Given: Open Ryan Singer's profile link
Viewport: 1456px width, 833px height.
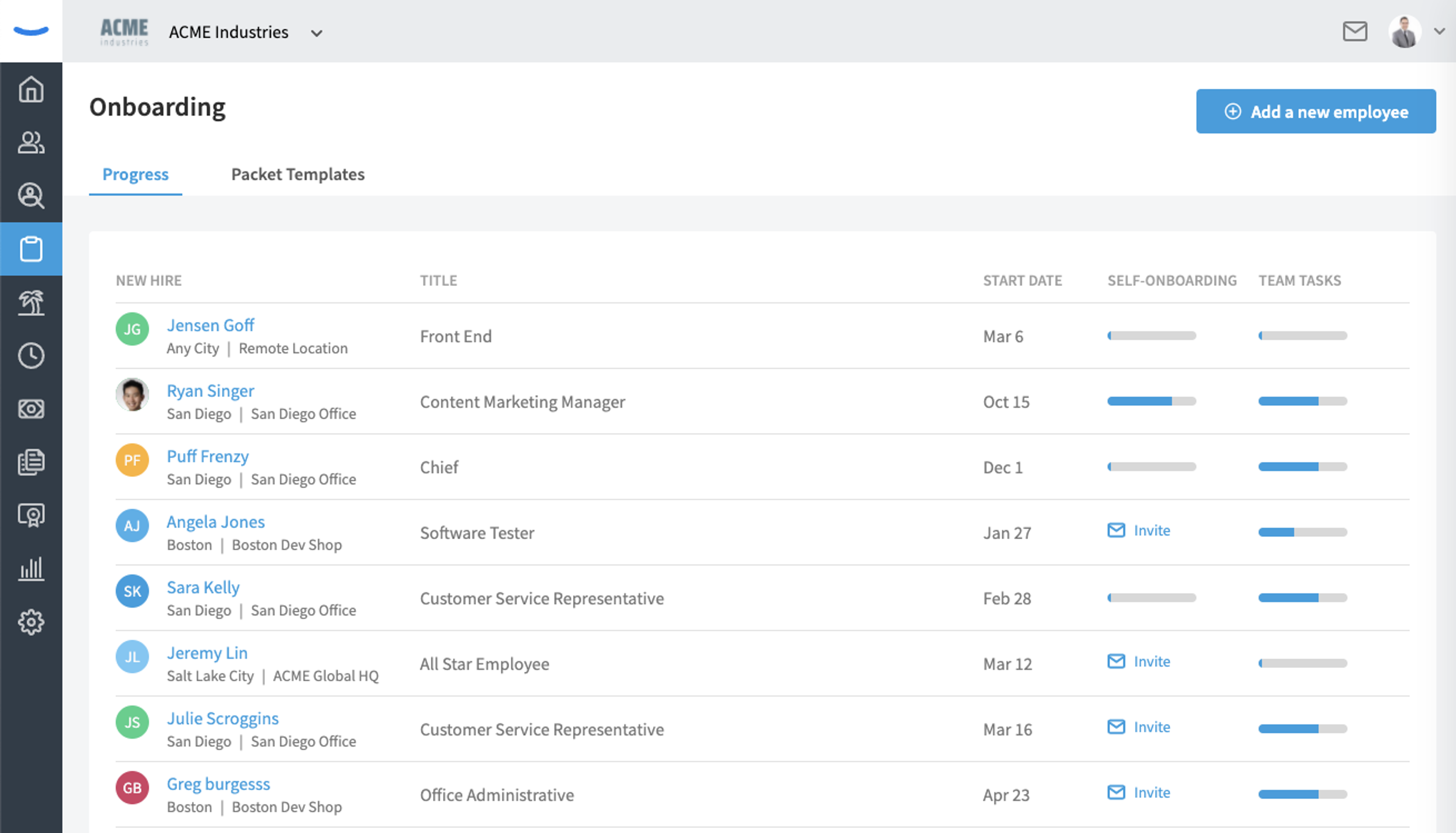Looking at the screenshot, I should click(x=210, y=391).
